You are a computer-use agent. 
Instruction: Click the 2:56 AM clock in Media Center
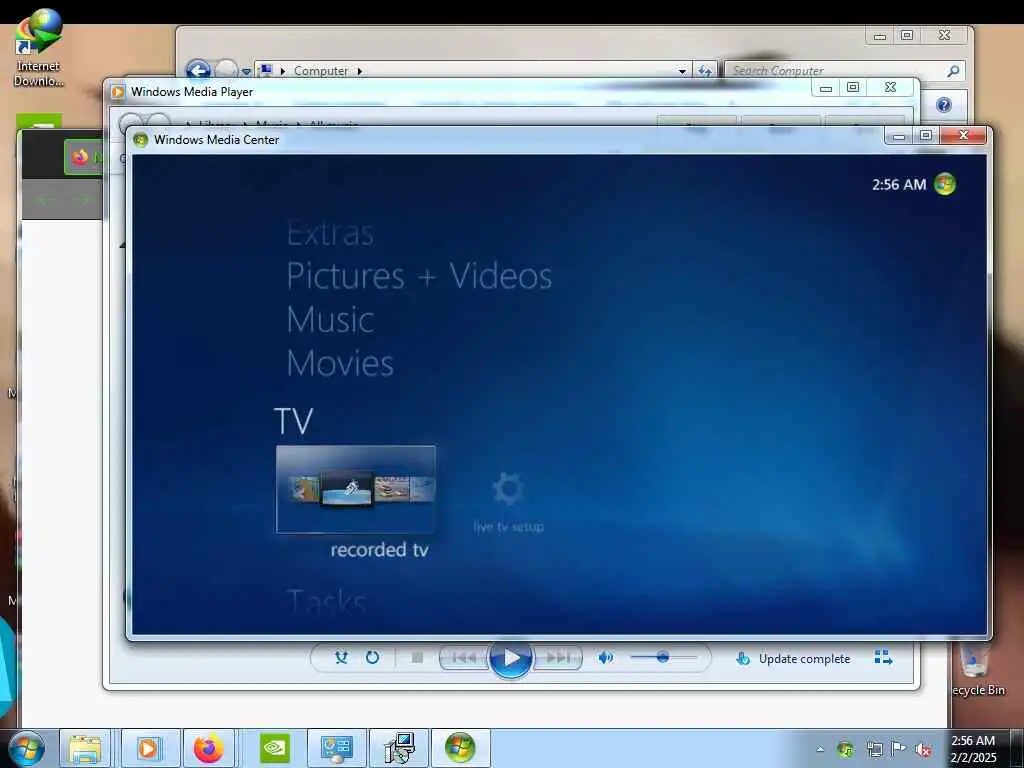899,185
